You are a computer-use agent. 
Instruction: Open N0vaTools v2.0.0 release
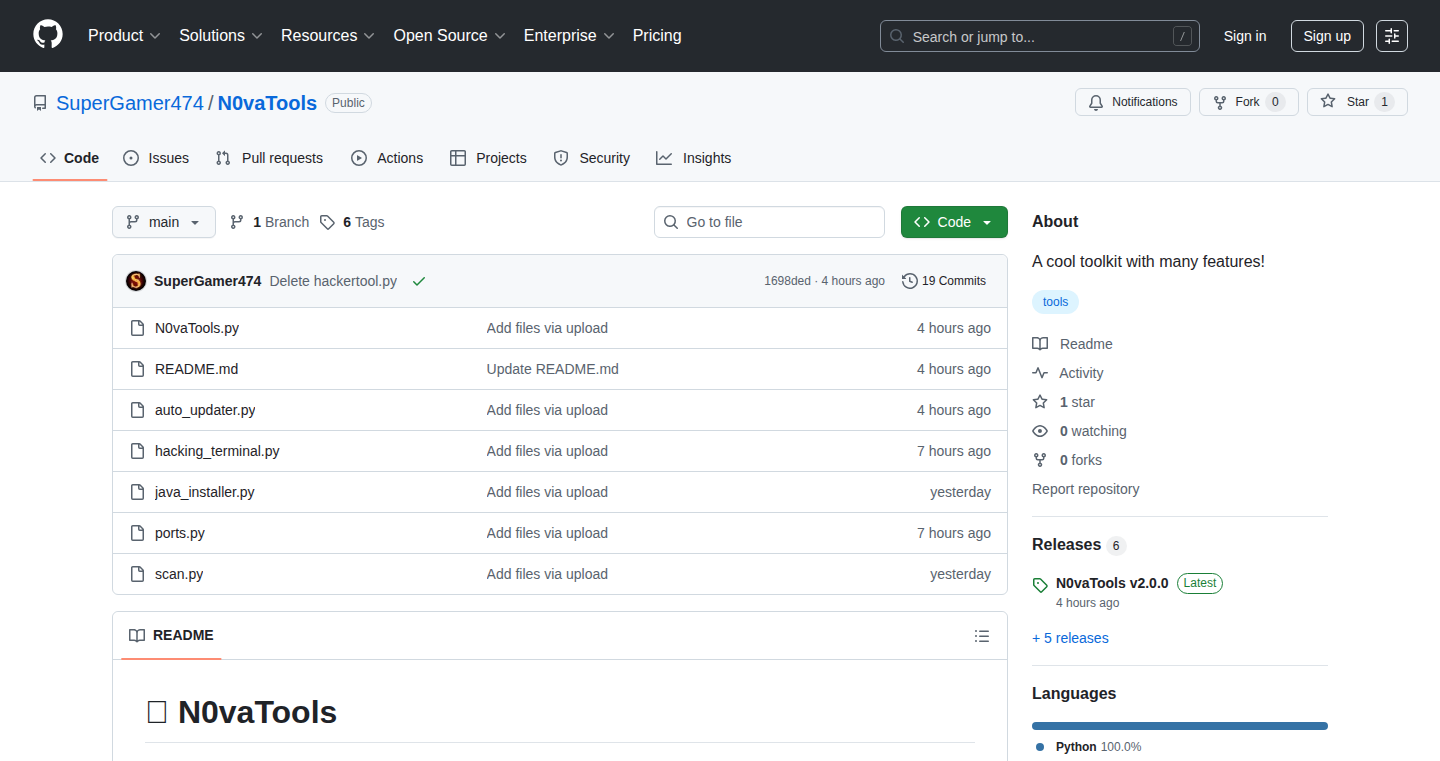pyautogui.click(x=1112, y=583)
